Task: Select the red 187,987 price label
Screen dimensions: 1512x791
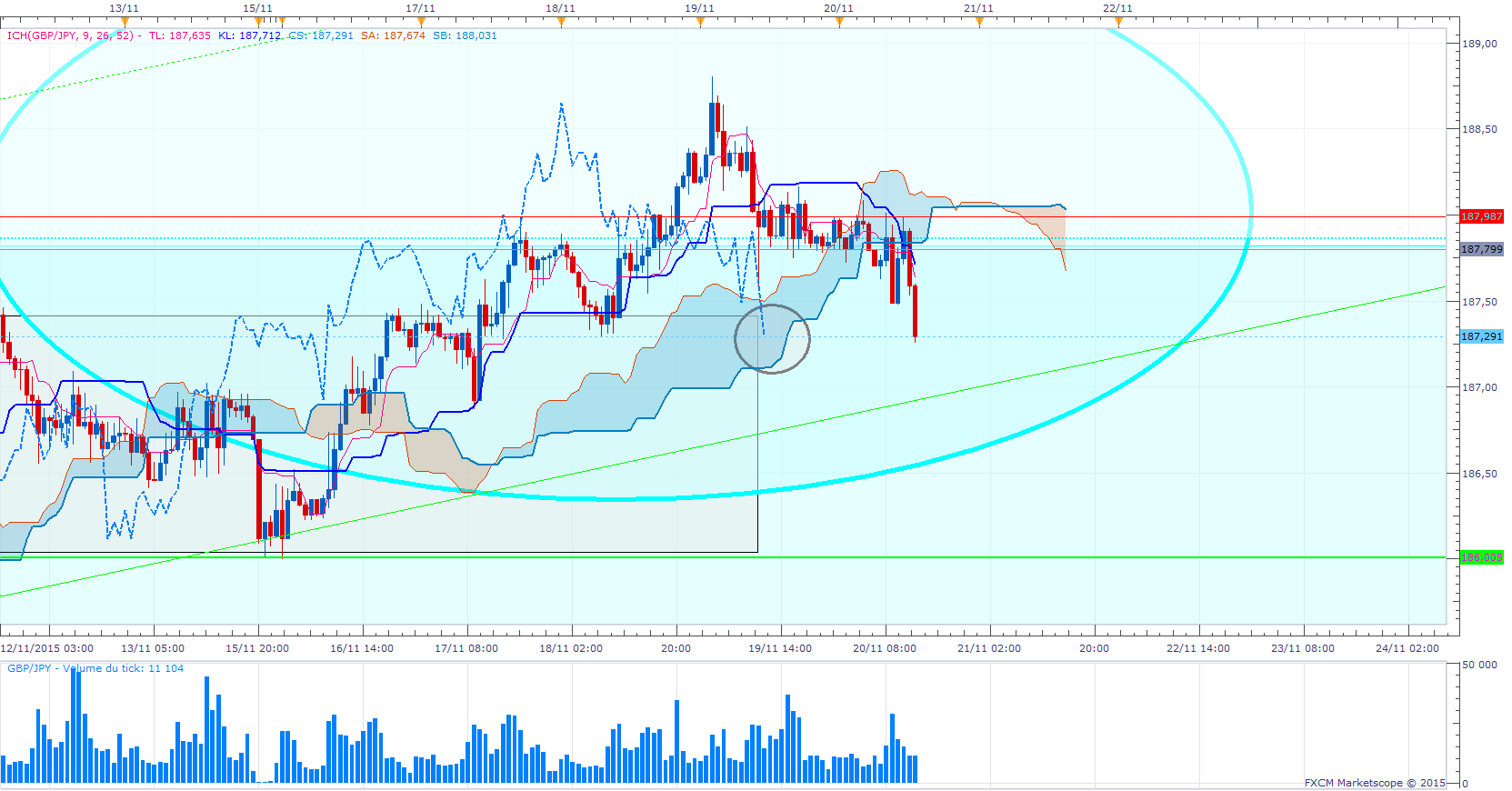Action: click(1481, 216)
